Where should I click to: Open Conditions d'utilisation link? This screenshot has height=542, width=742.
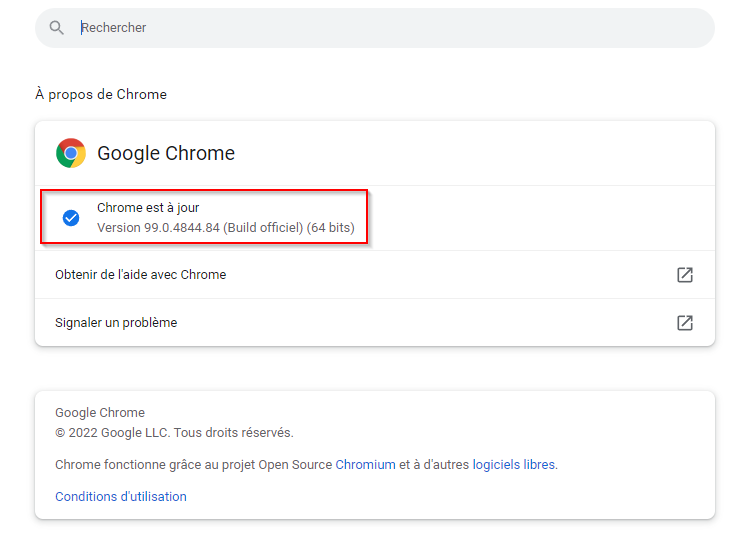pyautogui.click(x=121, y=497)
